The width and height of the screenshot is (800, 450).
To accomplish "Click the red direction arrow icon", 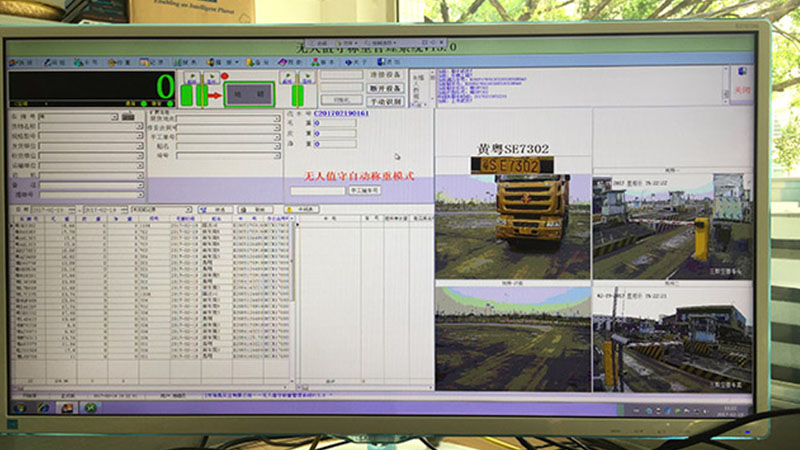I will coord(215,95).
